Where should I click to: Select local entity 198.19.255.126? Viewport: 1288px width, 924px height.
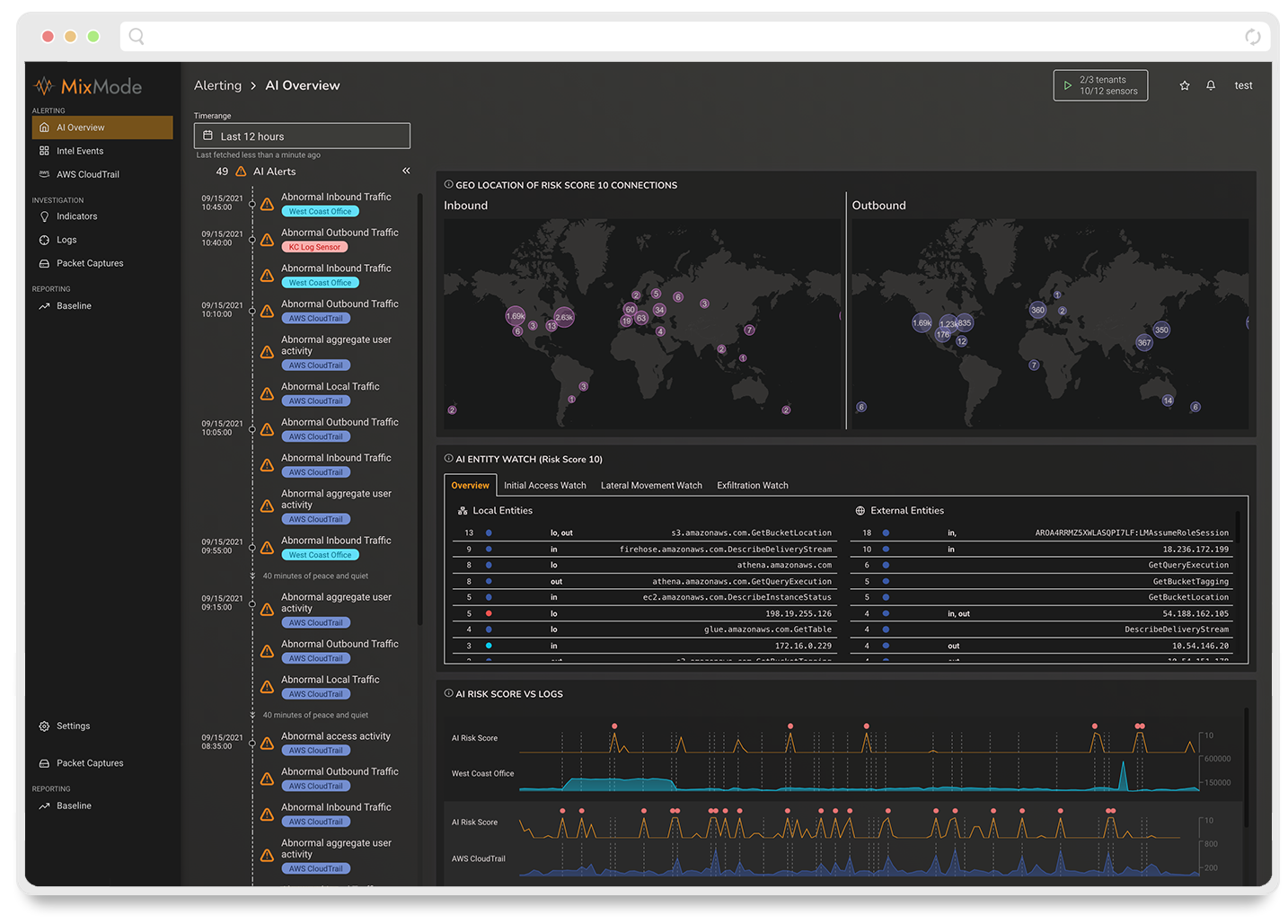pyautogui.click(x=645, y=613)
